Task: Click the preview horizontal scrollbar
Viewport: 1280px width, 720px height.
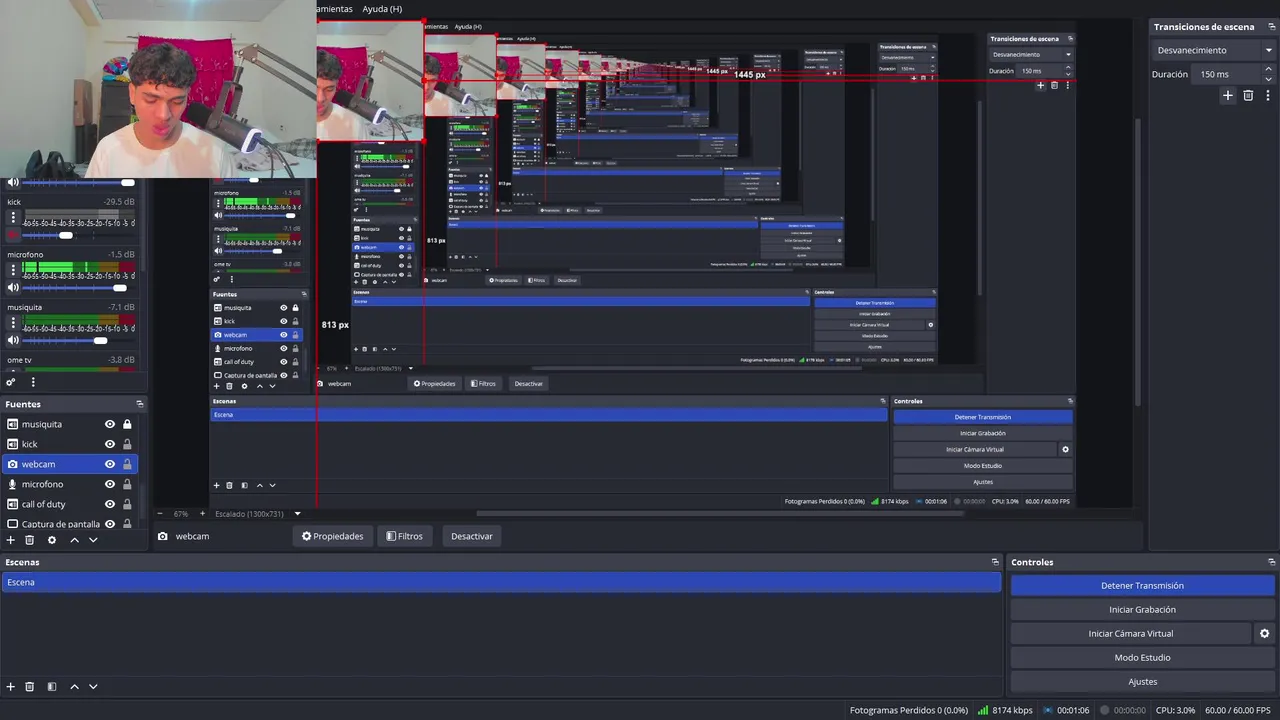Action: pyautogui.click(x=720, y=513)
